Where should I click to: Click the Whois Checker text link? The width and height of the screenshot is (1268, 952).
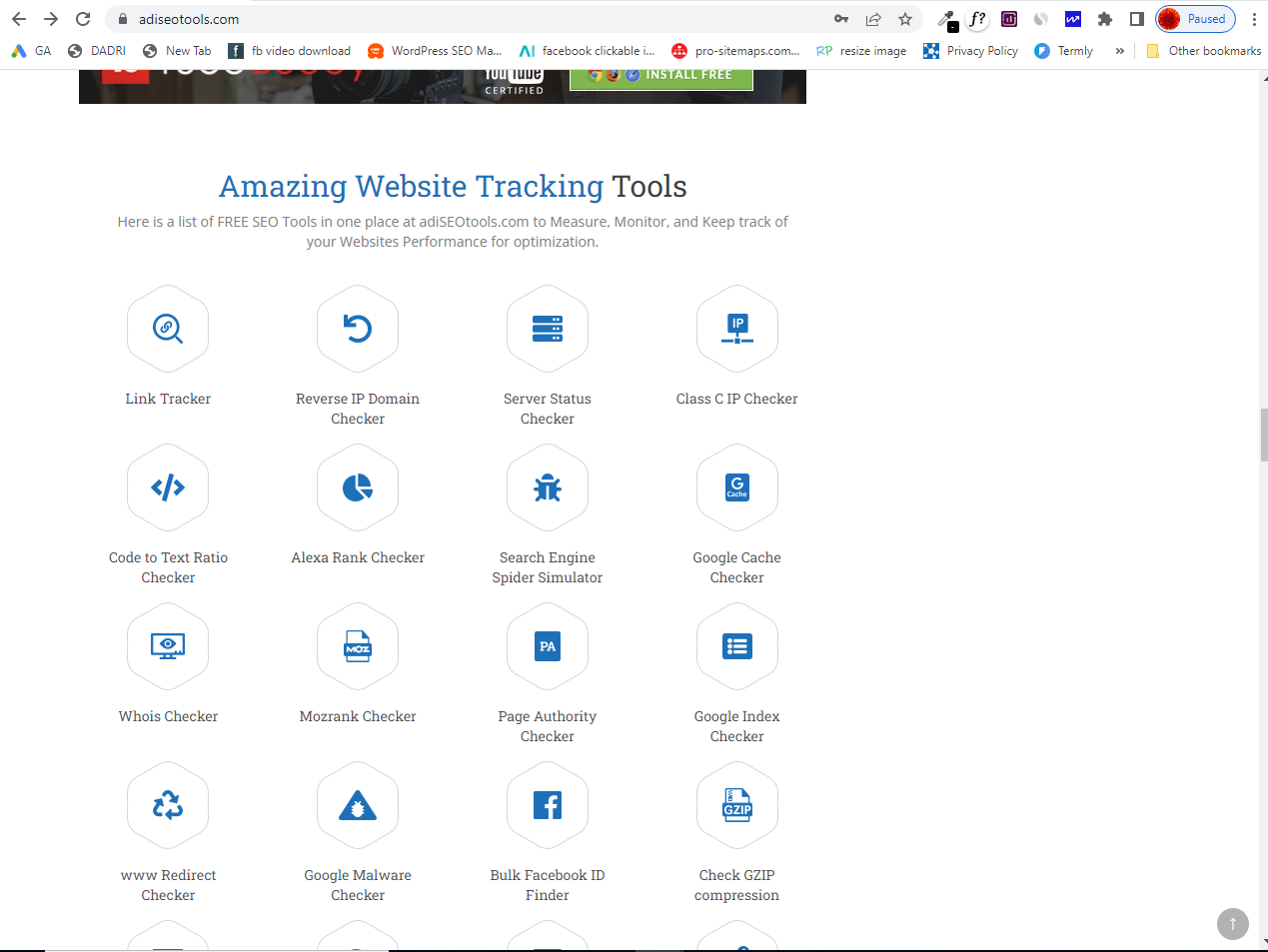point(168,716)
